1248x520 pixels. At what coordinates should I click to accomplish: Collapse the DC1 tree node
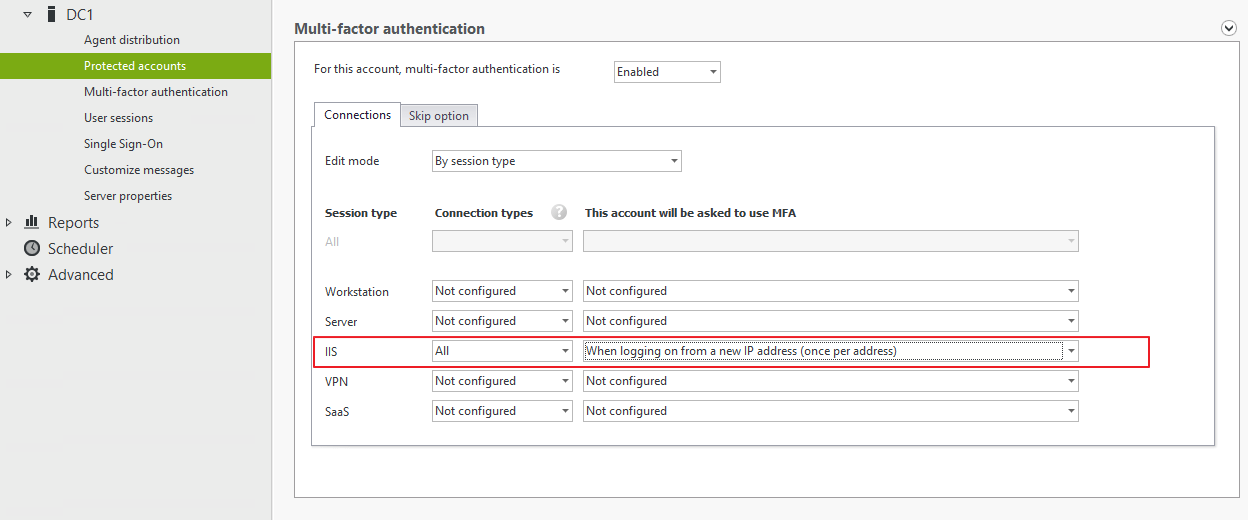pos(27,15)
